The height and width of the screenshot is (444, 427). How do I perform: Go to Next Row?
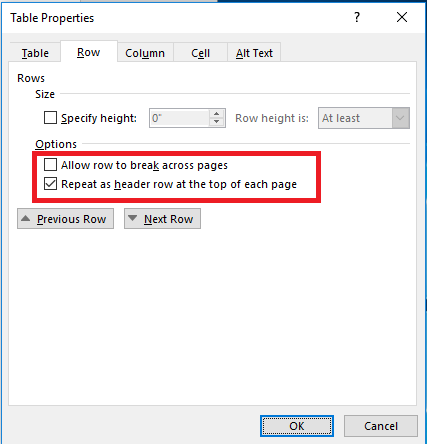click(x=162, y=219)
